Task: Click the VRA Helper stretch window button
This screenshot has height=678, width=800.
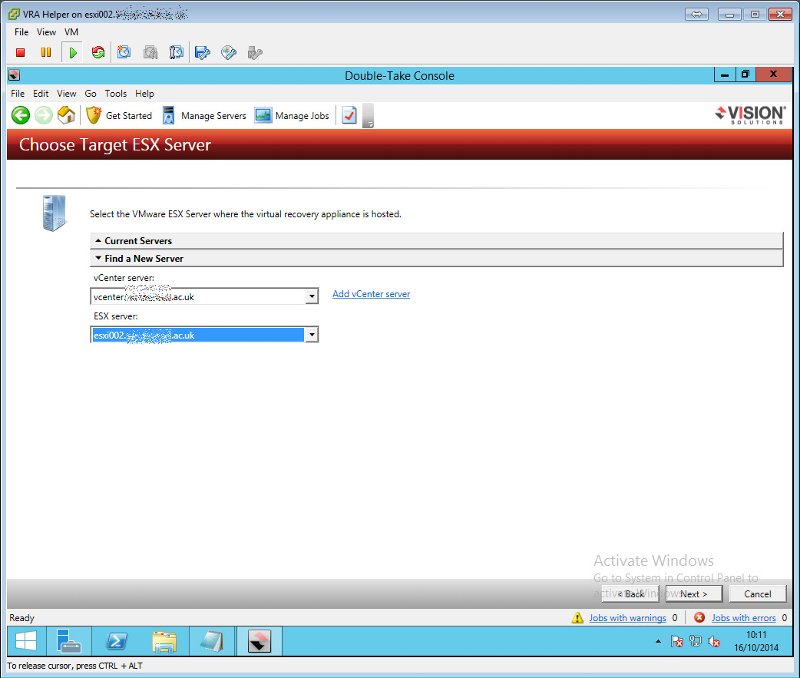Action: [x=696, y=14]
